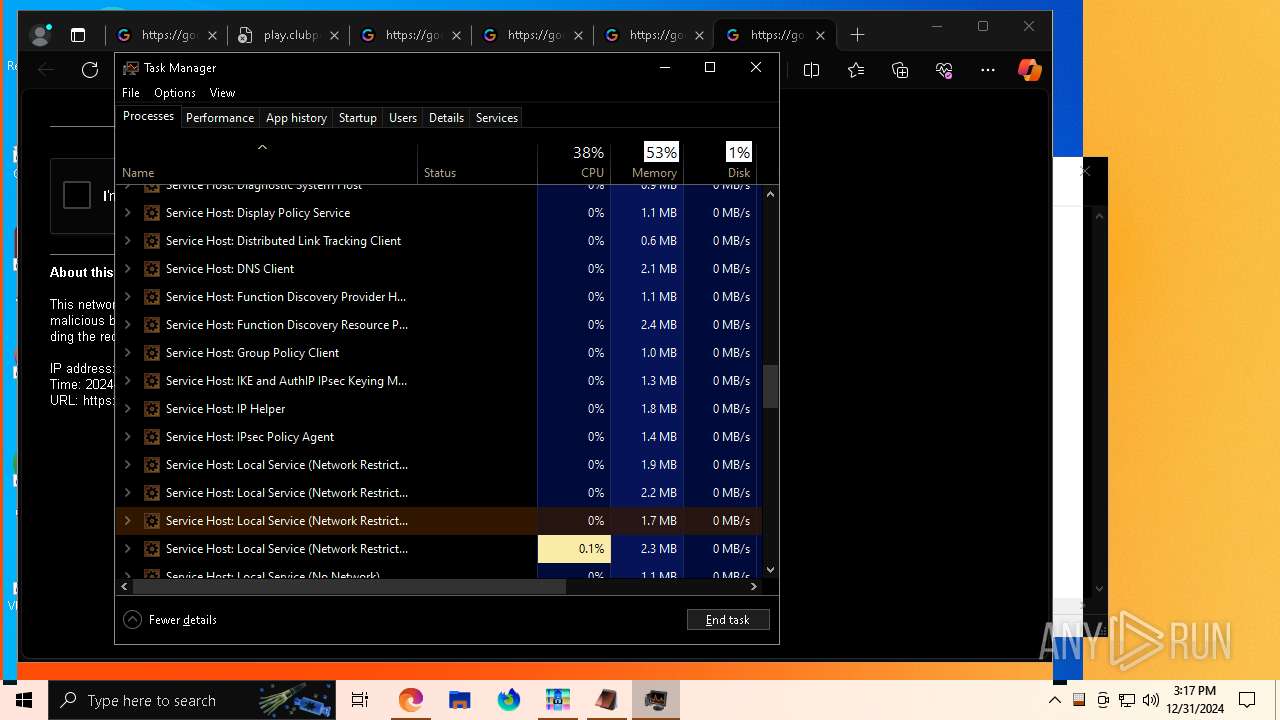
Task: Select the 0.1% CPU cell
Action: 574,549
